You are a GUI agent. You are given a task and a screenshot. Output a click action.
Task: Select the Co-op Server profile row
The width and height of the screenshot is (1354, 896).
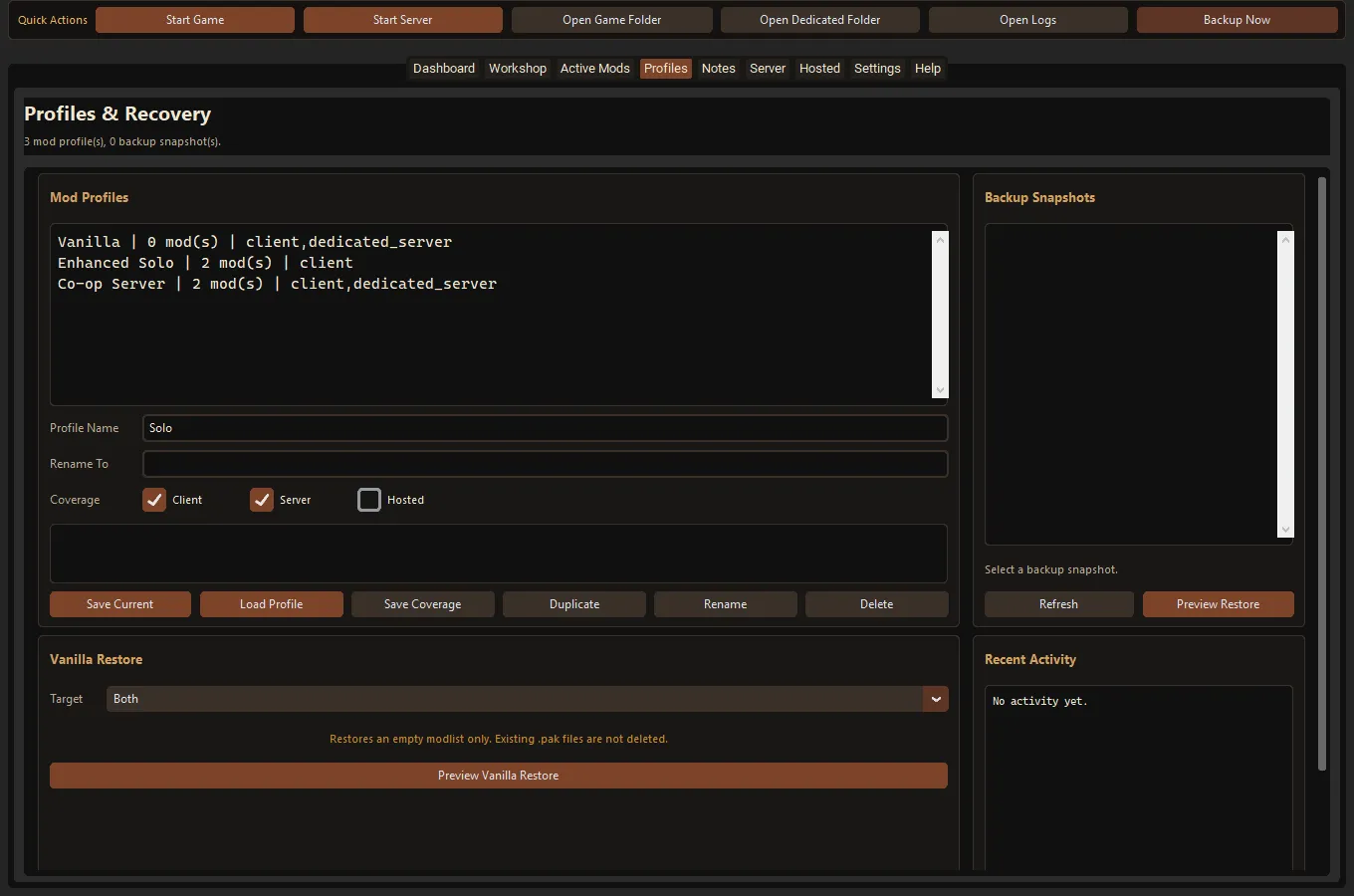[493, 284]
